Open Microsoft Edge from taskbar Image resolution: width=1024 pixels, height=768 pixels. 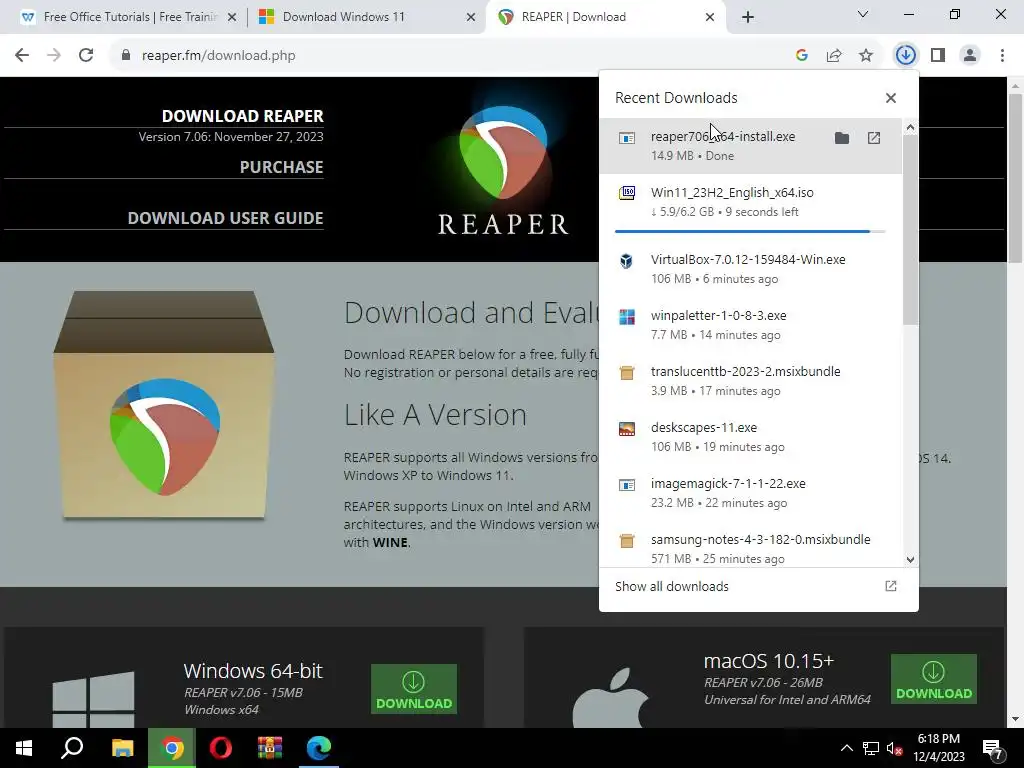(319, 748)
